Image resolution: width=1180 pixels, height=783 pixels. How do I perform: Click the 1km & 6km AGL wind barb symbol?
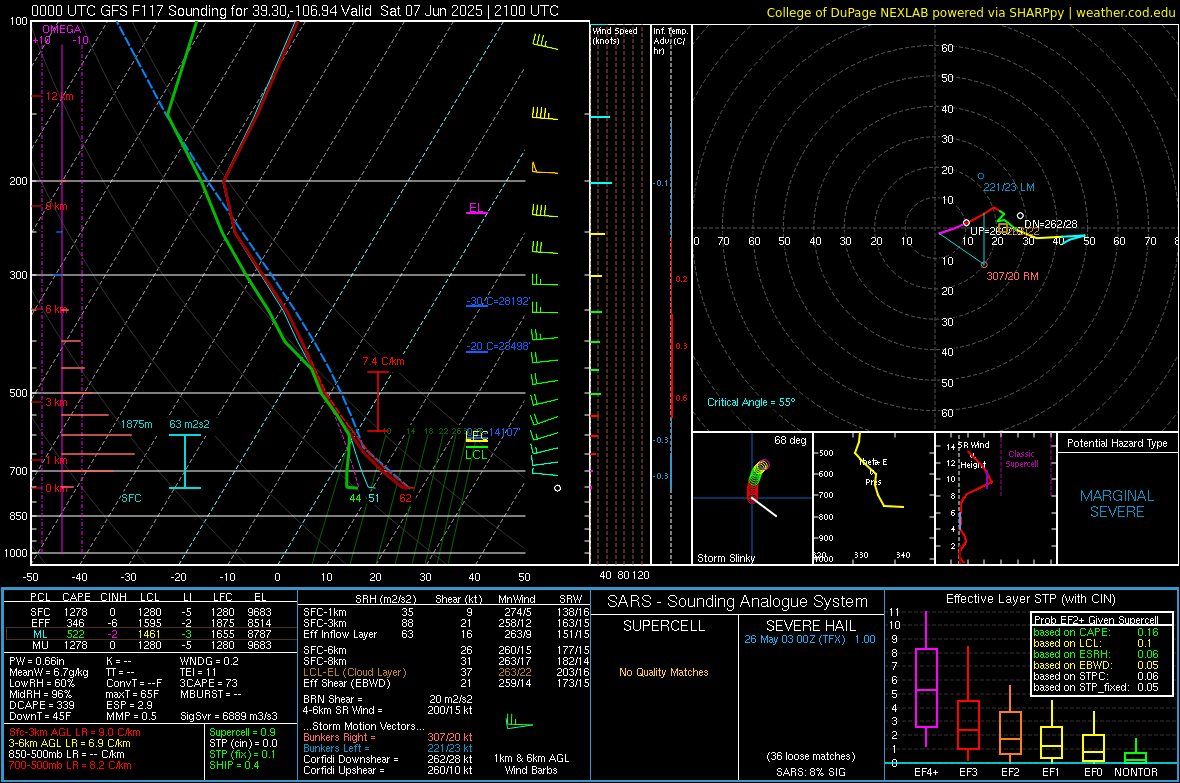tap(519, 723)
